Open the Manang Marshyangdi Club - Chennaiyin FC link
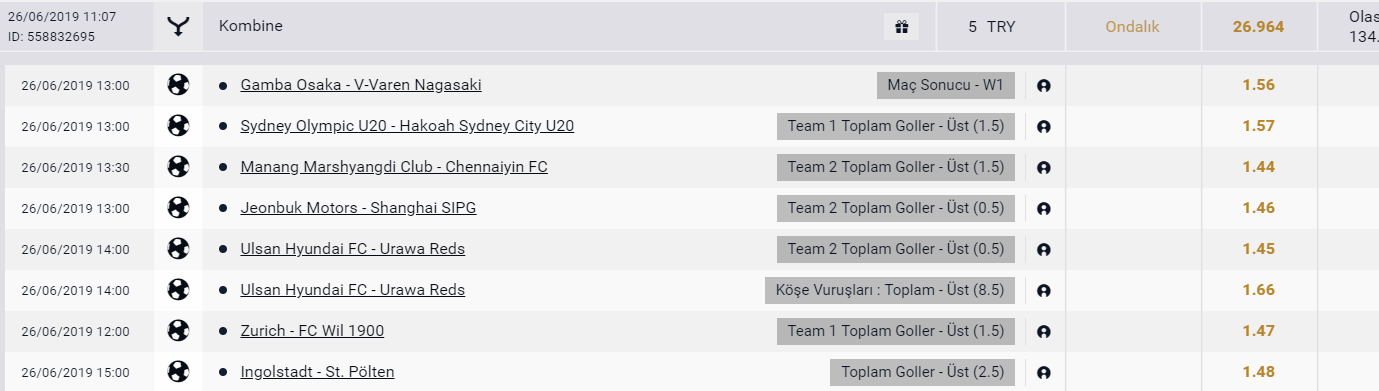 coord(394,167)
